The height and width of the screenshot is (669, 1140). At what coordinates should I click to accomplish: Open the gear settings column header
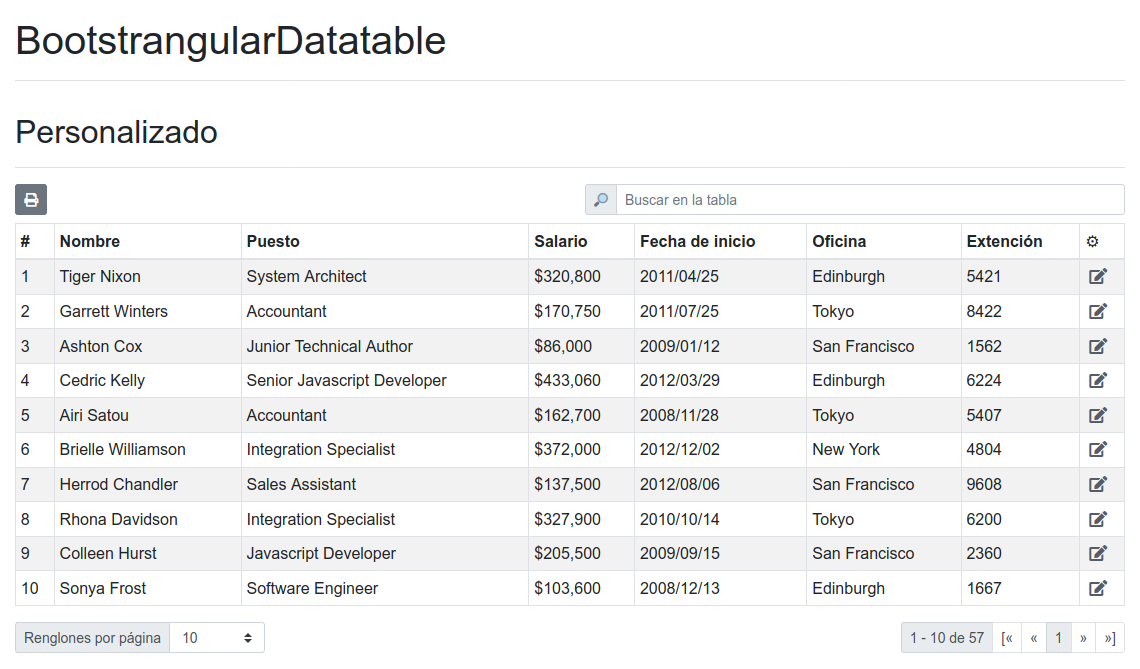(1092, 241)
